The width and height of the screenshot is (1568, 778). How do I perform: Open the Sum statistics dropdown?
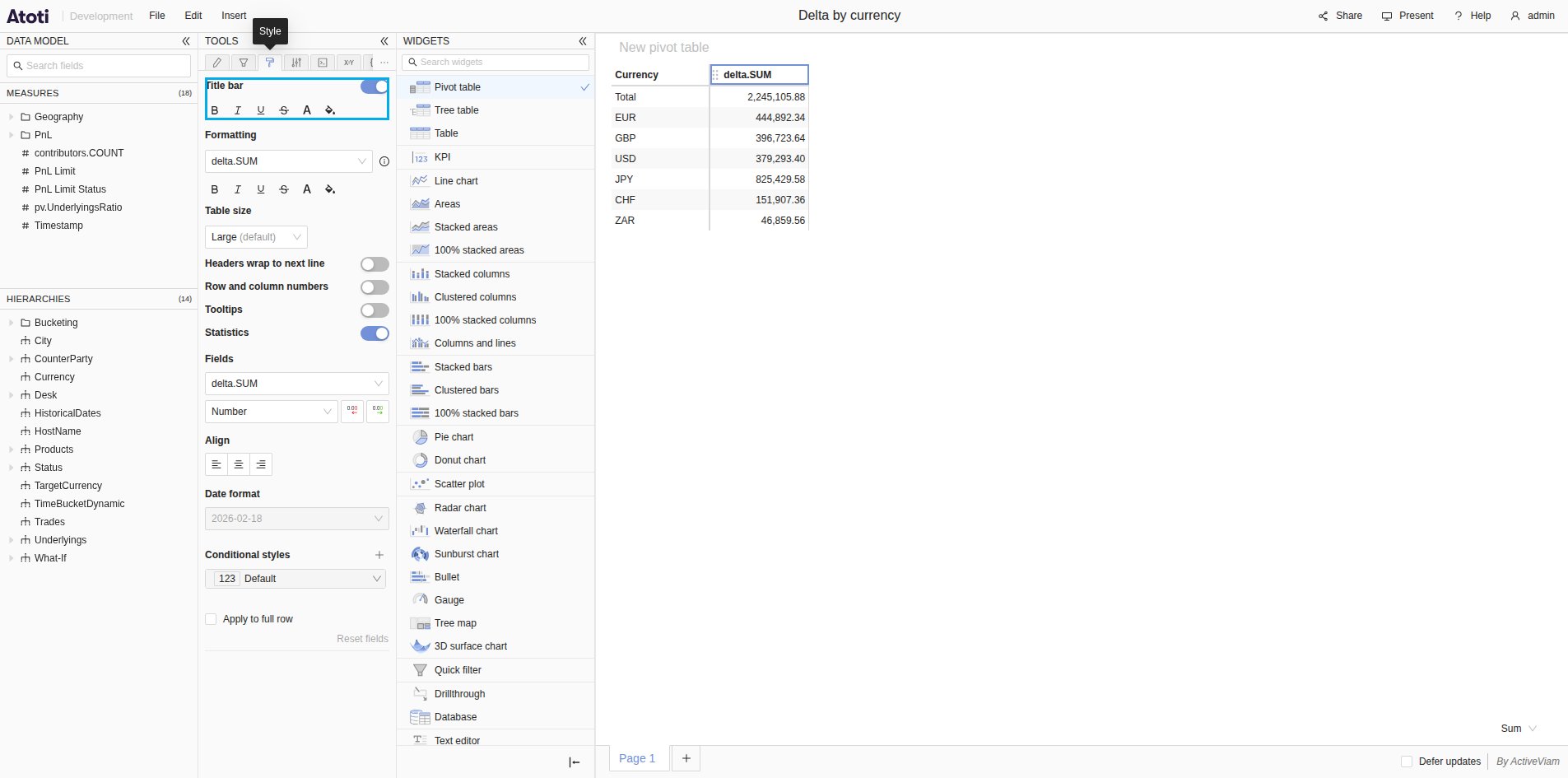pos(1519,729)
